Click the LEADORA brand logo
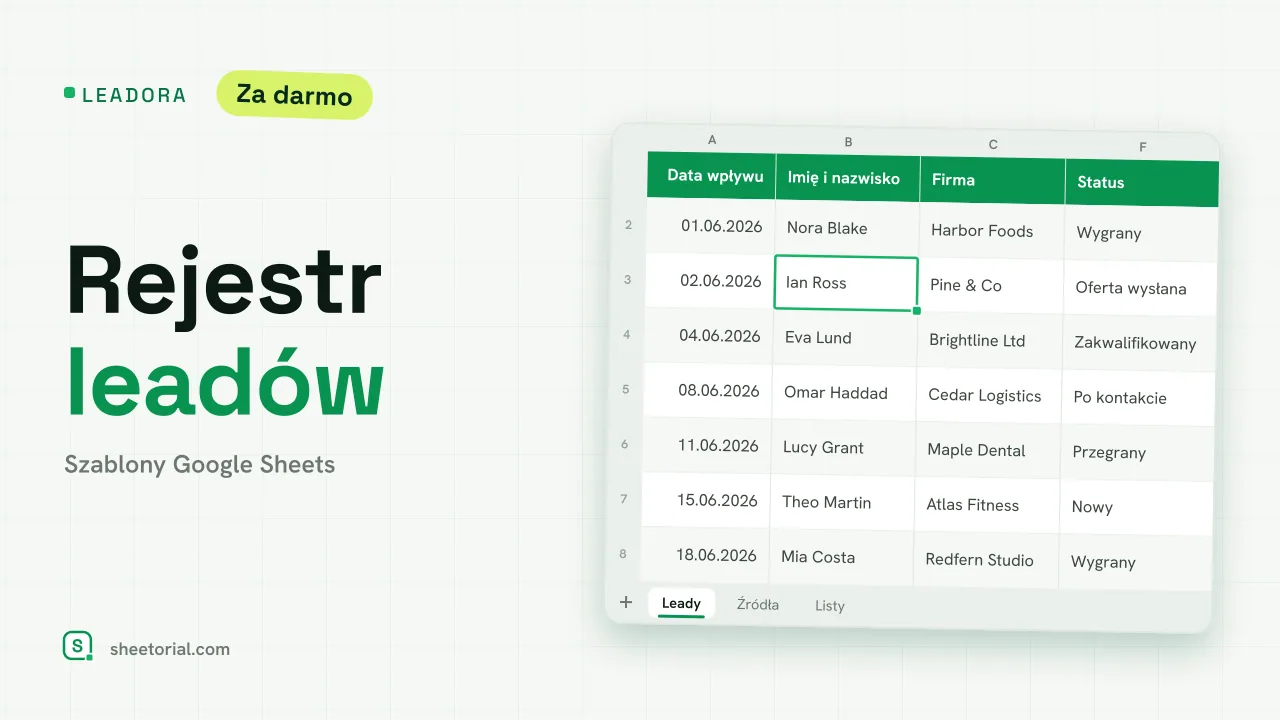This screenshot has width=1280, height=720. click(125, 95)
